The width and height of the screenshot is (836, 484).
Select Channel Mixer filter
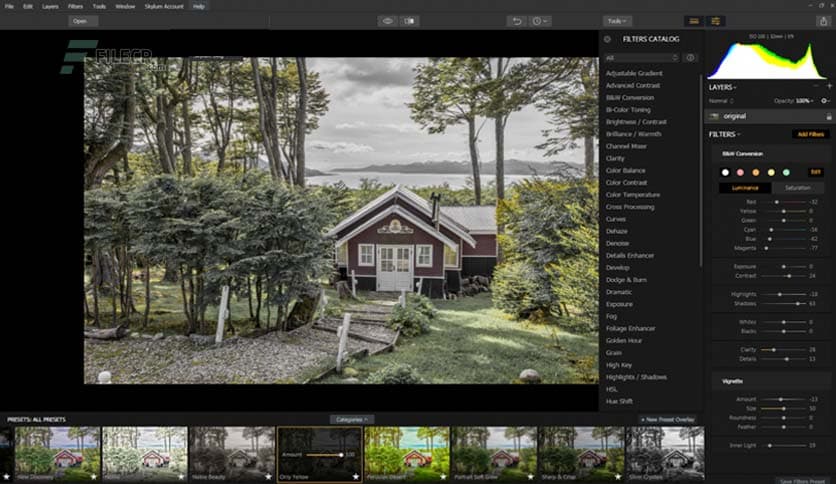(626, 146)
